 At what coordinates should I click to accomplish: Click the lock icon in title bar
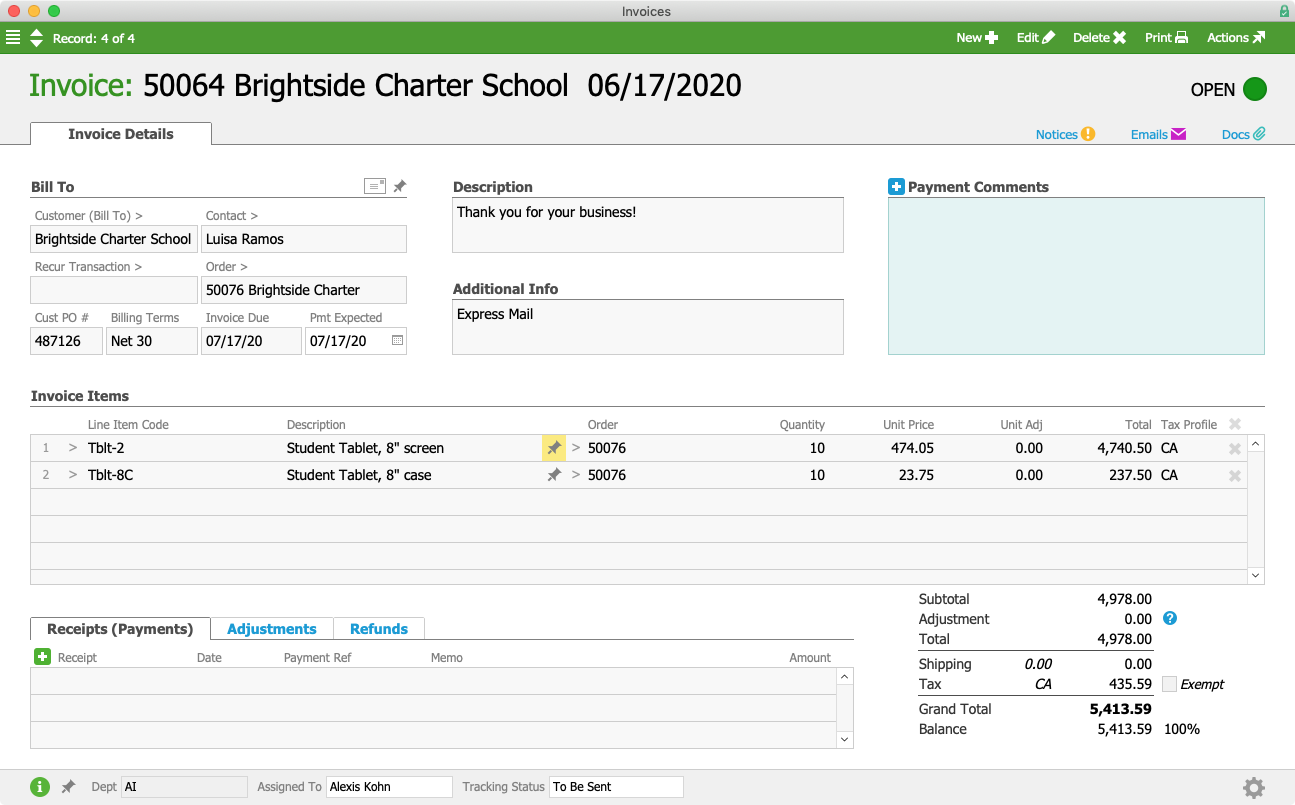coord(1284,11)
